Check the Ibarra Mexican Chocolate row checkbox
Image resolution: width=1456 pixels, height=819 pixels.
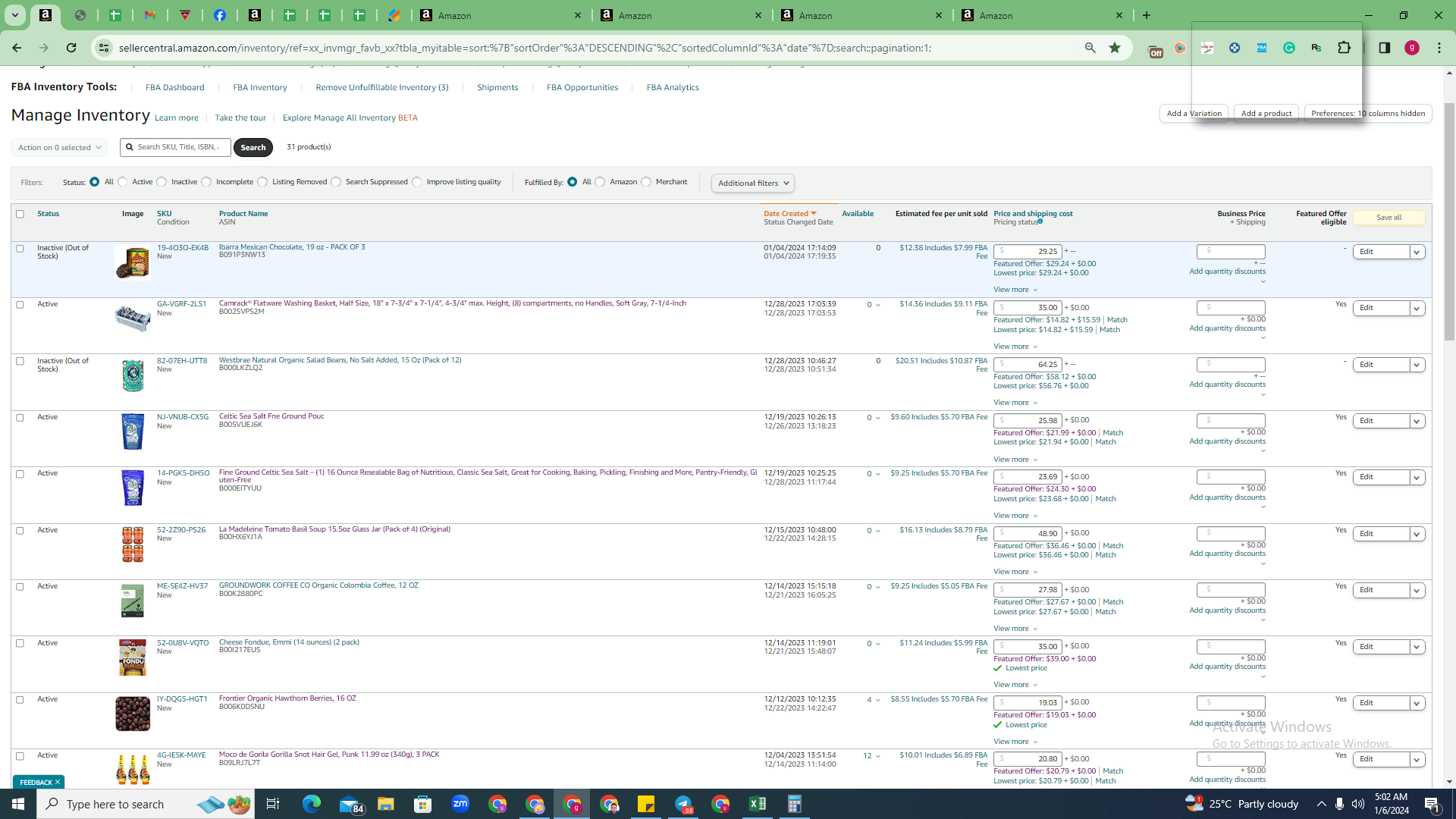point(20,248)
